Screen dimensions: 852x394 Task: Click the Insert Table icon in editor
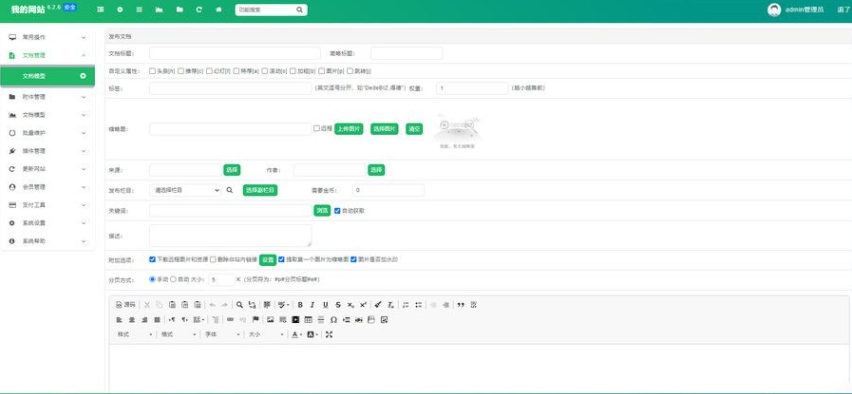tap(308, 320)
